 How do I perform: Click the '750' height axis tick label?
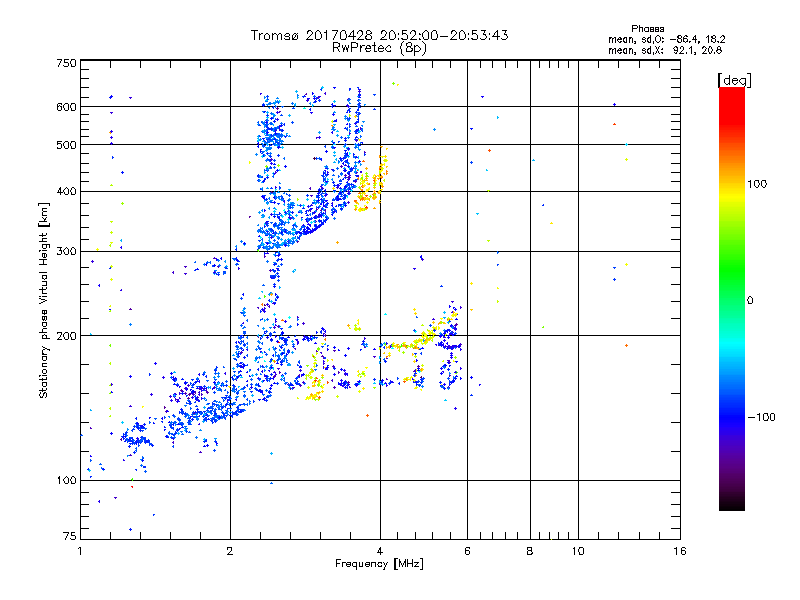click(x=66, y=63)
